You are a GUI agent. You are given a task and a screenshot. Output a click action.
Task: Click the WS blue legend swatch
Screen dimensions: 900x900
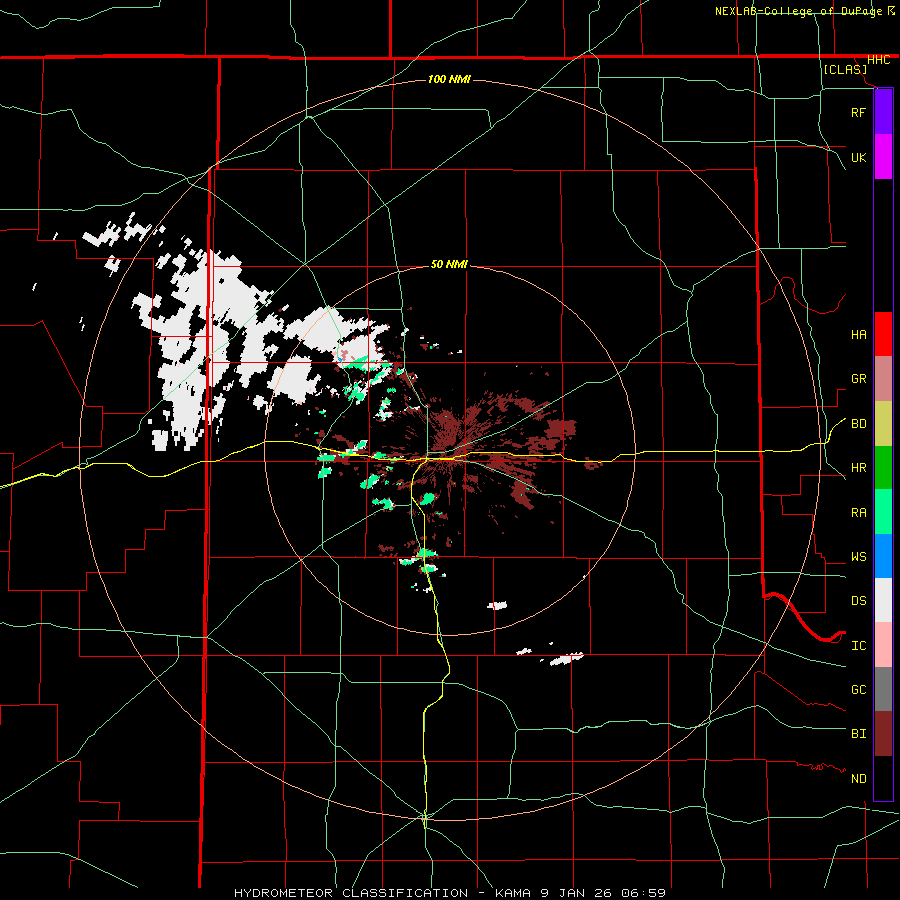pos(883,556)
